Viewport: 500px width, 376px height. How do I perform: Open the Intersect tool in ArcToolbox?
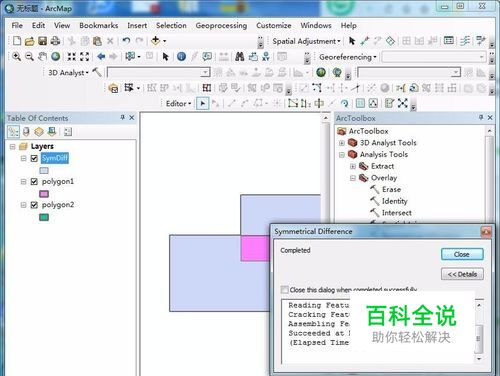coord(397,213)
